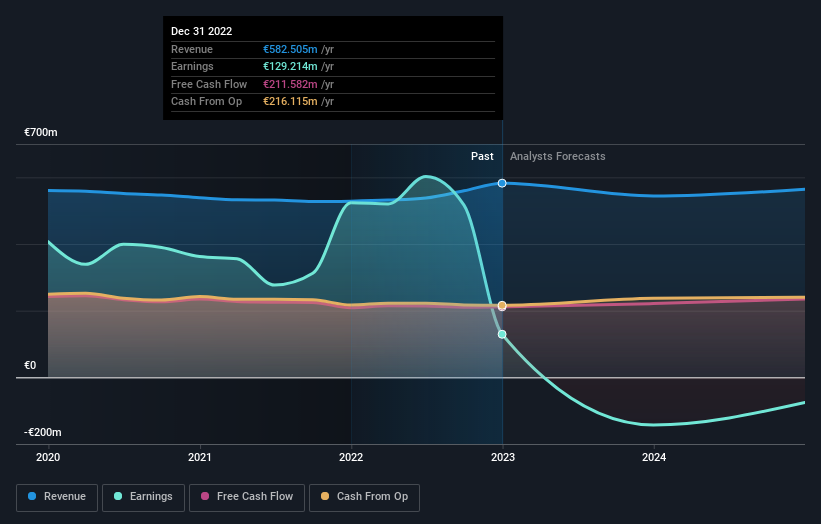This screenshot has height=524, width=821.
Task: Click the teal Earnings data point marker
Action: [x=502, y=334]
